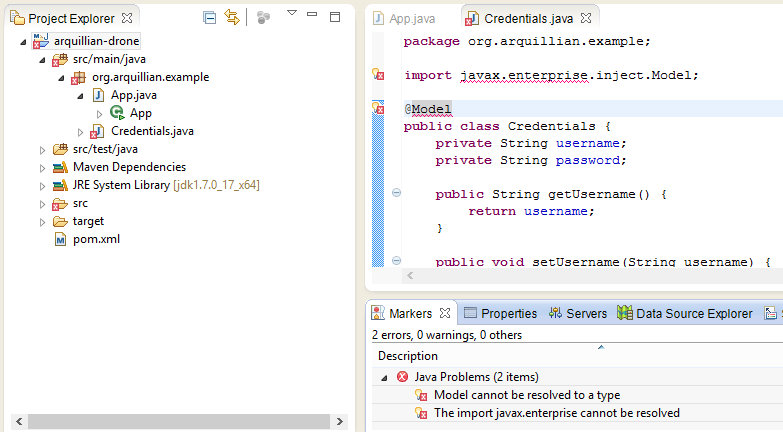Expand Credentials.java in the tree
The width and height of the screenshot is (783, 432).
pyautogui.click(x=80, y=132)
